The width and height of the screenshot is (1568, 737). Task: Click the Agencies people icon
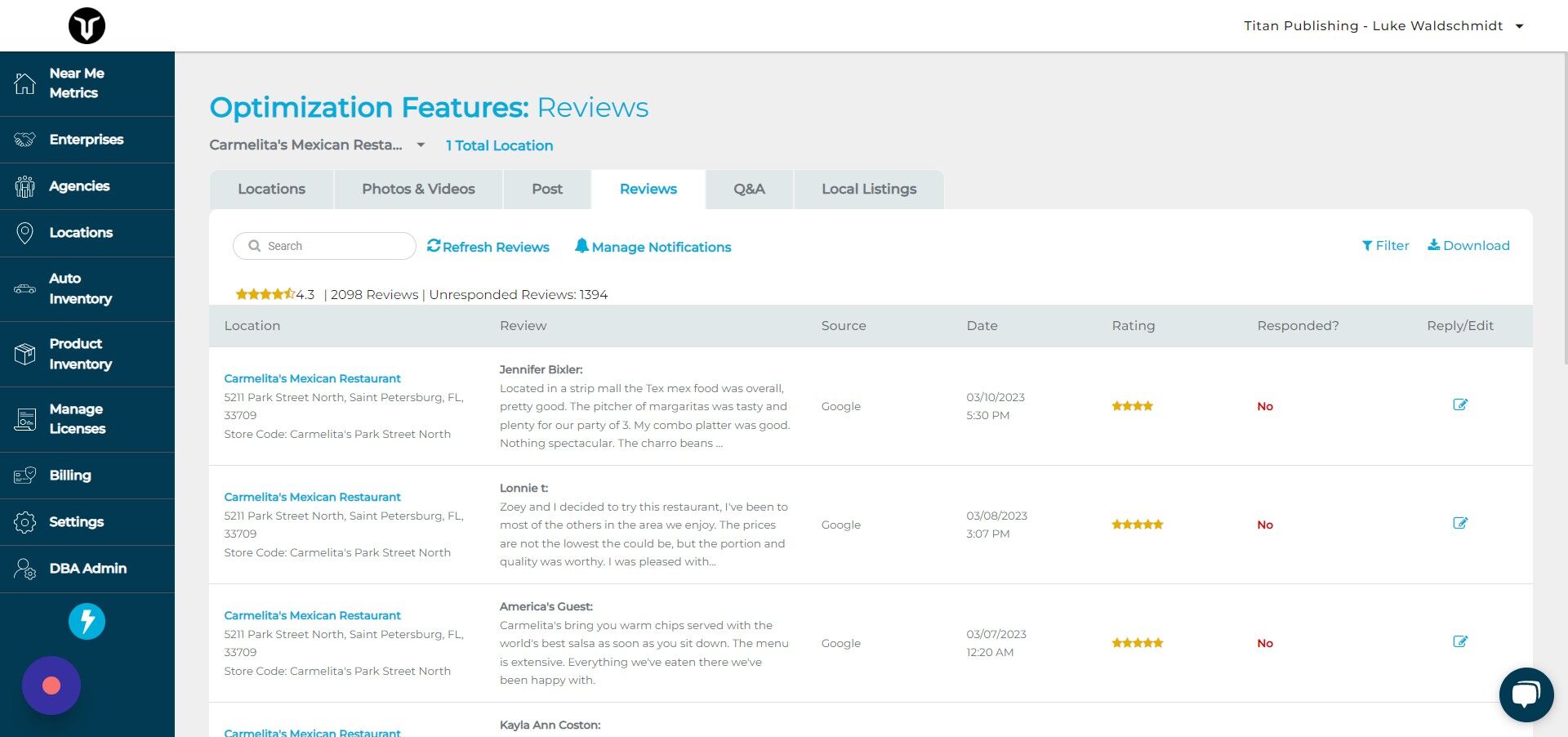[24, 186]
